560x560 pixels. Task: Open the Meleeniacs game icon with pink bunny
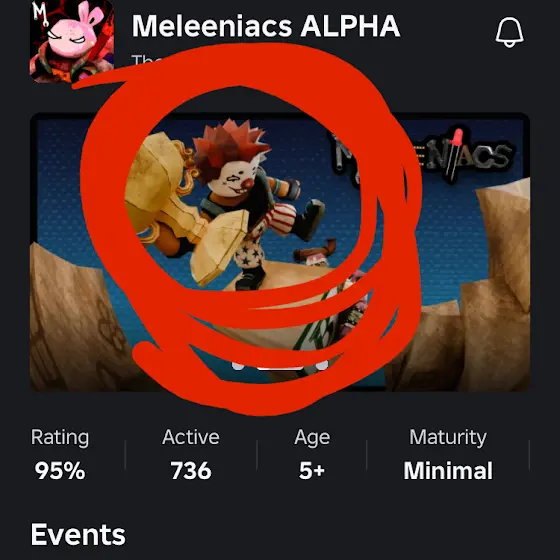point(72,41)
